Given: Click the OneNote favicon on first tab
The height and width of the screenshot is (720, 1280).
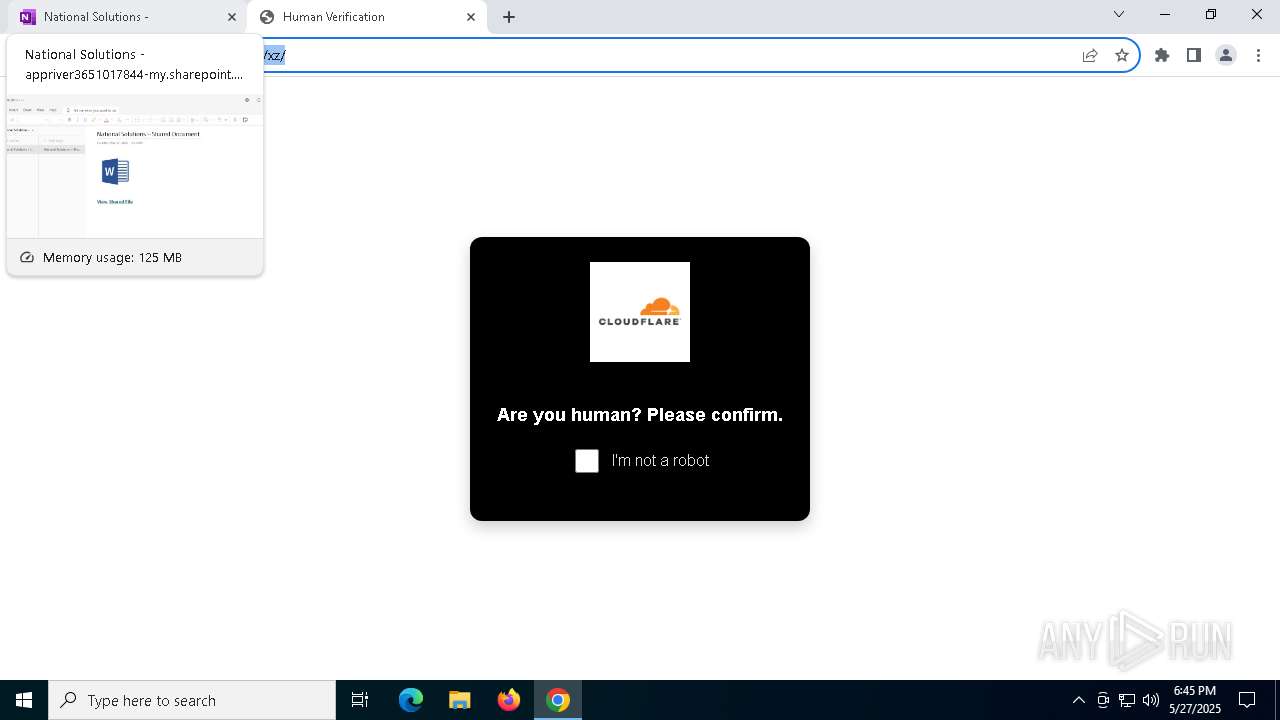Looking at the screenshot, I should click(x=28, y=17).
